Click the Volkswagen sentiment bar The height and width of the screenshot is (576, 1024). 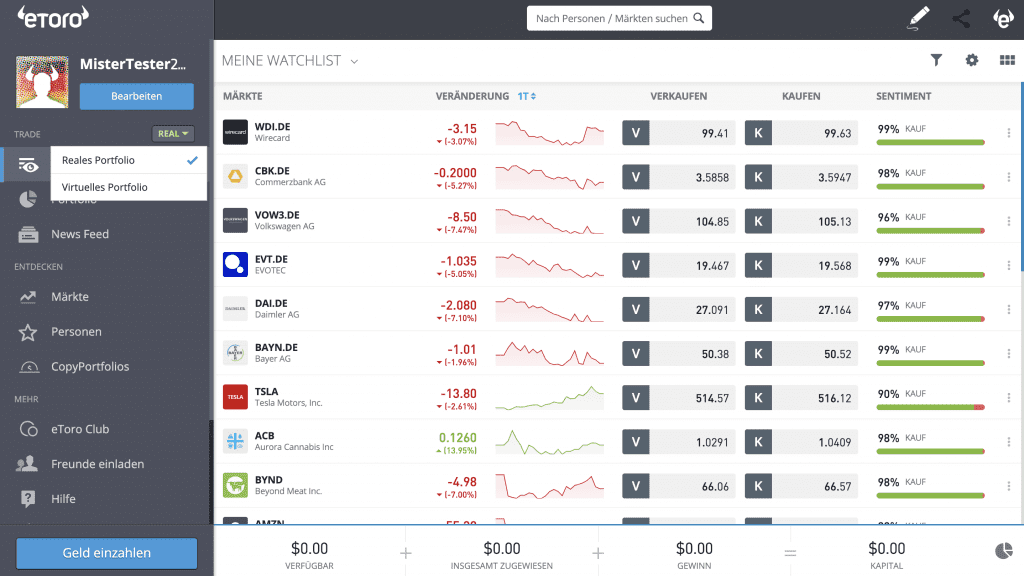pos(930,231)
